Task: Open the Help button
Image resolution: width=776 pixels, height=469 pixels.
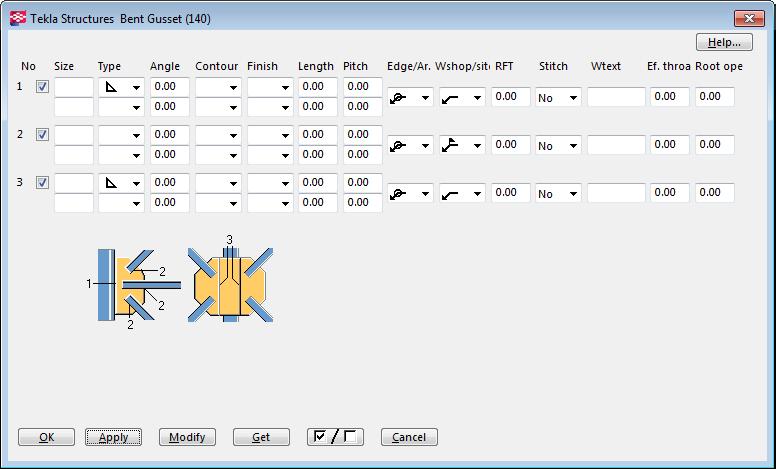Action: pos(724,42)
